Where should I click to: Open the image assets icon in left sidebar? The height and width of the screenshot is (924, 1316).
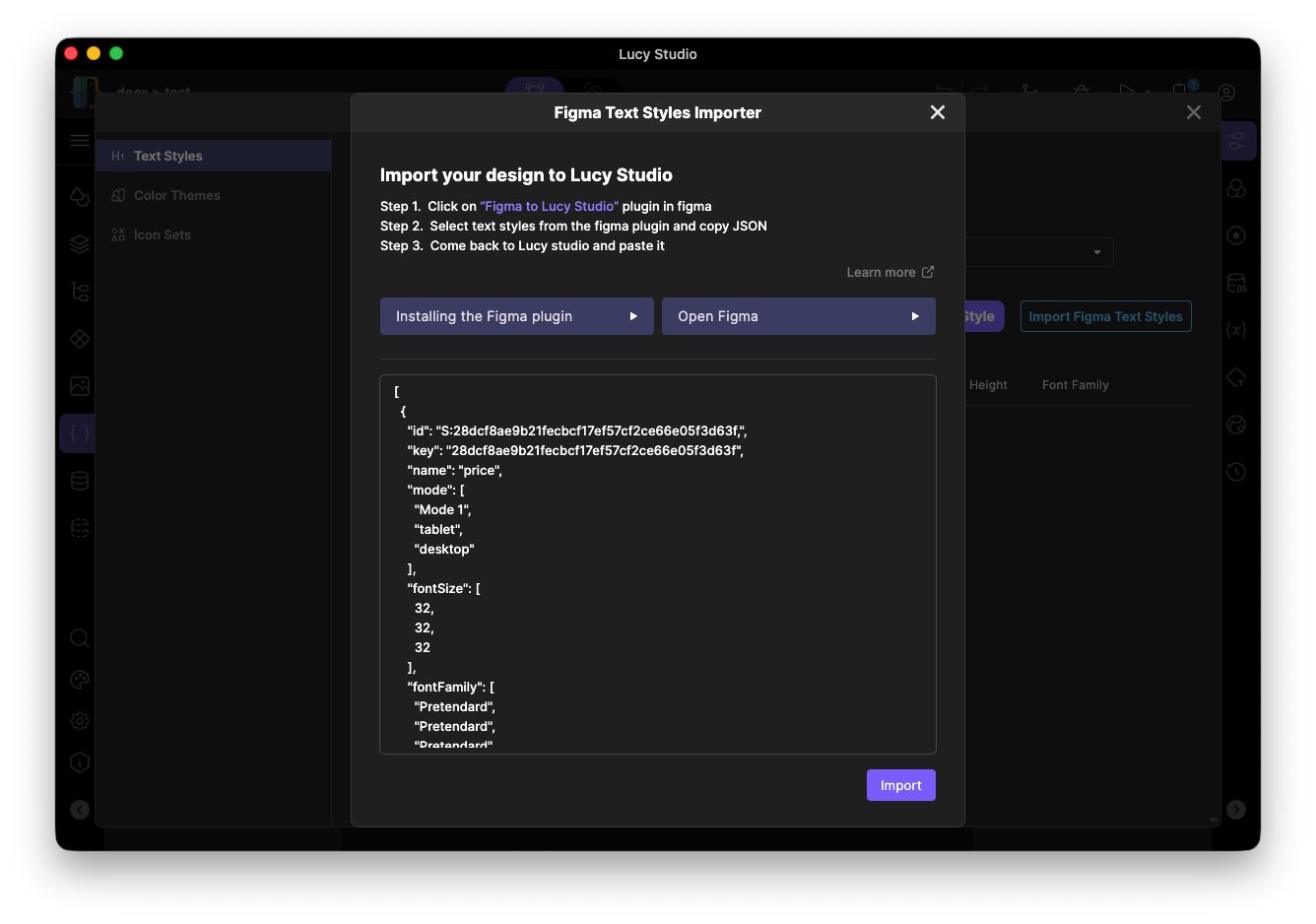tap(80, 386)
